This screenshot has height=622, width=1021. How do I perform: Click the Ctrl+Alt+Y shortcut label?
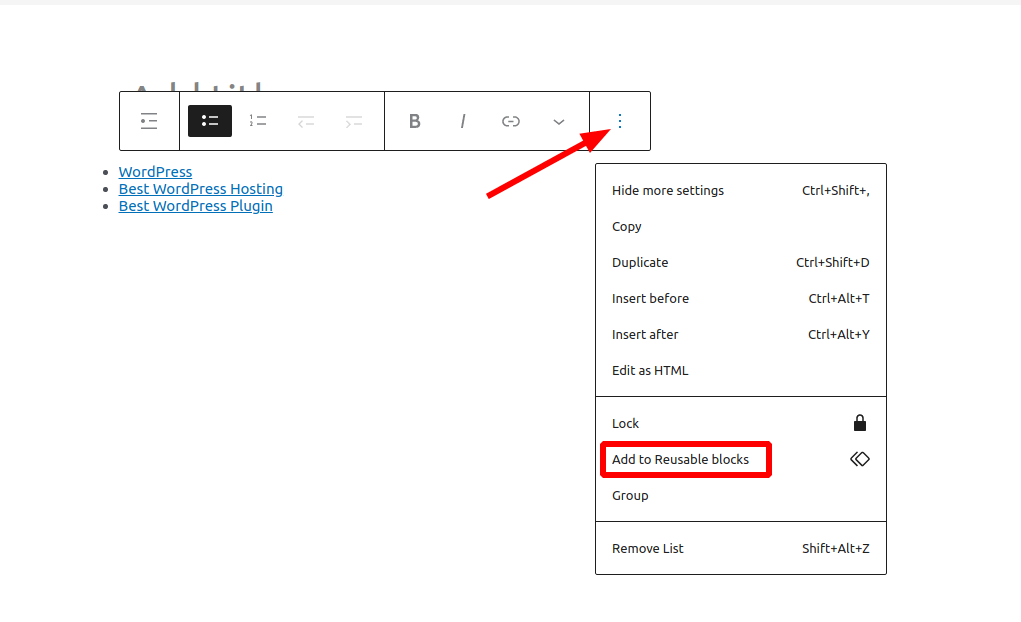839,334
